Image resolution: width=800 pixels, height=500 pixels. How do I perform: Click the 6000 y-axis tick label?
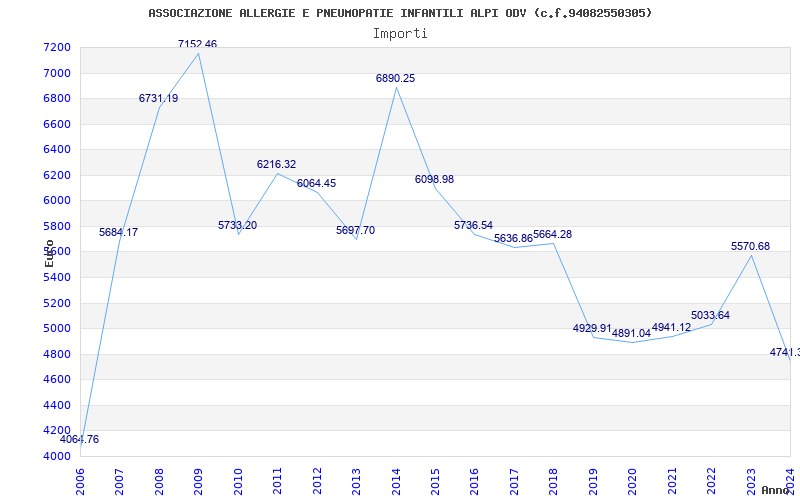pyautogui.click(x=57, y=201)
